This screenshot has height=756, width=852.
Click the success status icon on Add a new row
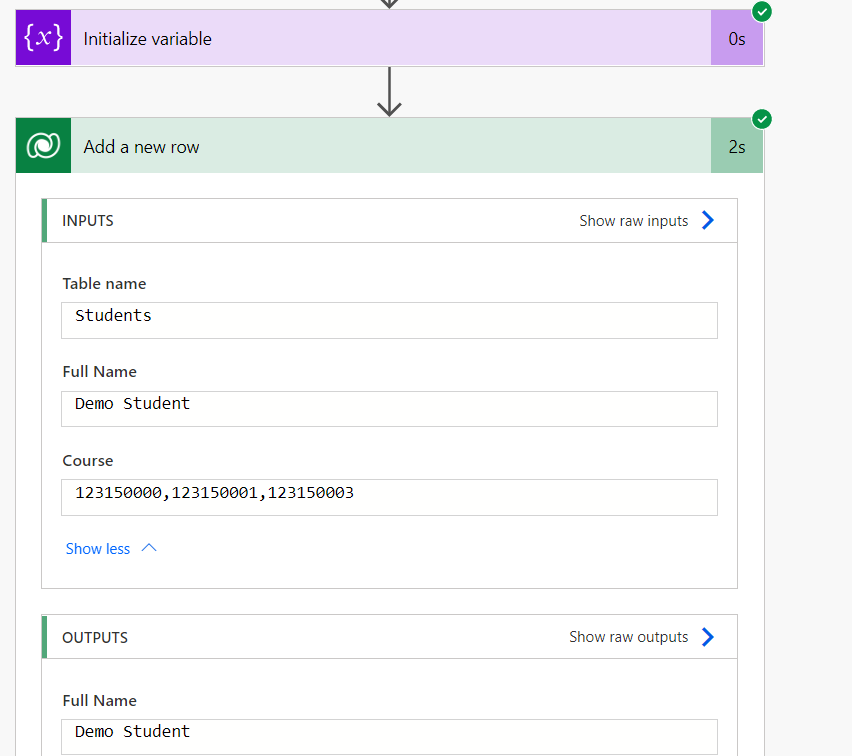(x=761, y=119)
